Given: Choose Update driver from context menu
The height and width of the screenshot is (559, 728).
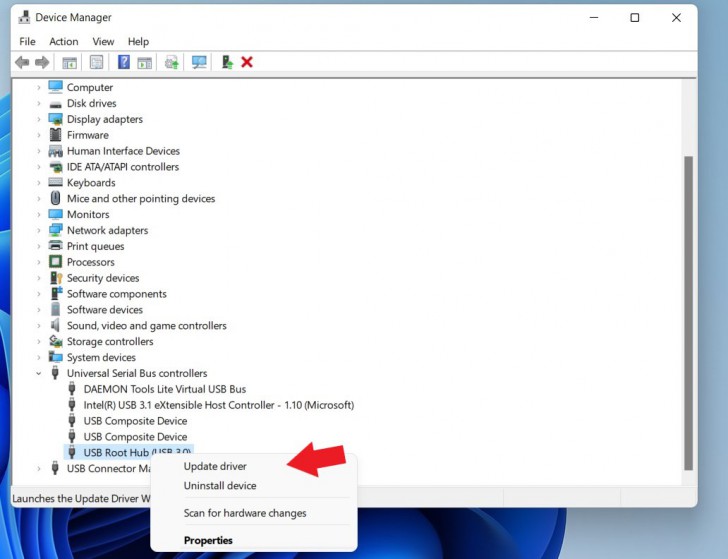Looking at the screenshot, I should point(215,466).
